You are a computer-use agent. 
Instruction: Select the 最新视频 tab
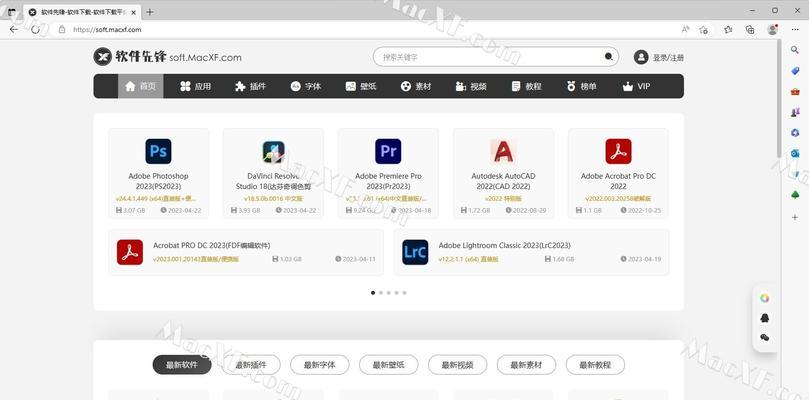pyautogui.click(x=457, y=365)
